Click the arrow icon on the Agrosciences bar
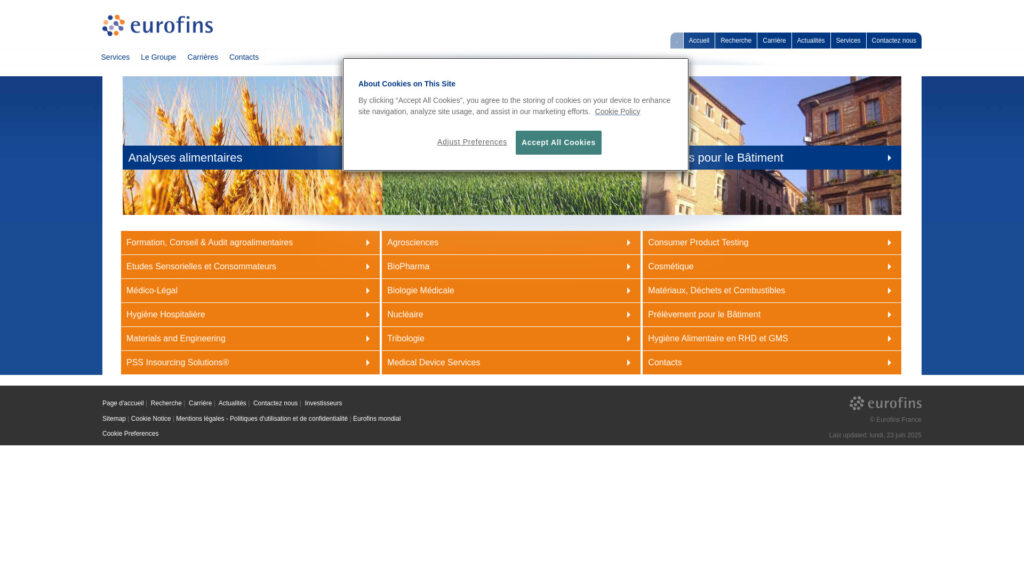This screenshot has height=576, width=1024. pos(628,242)
